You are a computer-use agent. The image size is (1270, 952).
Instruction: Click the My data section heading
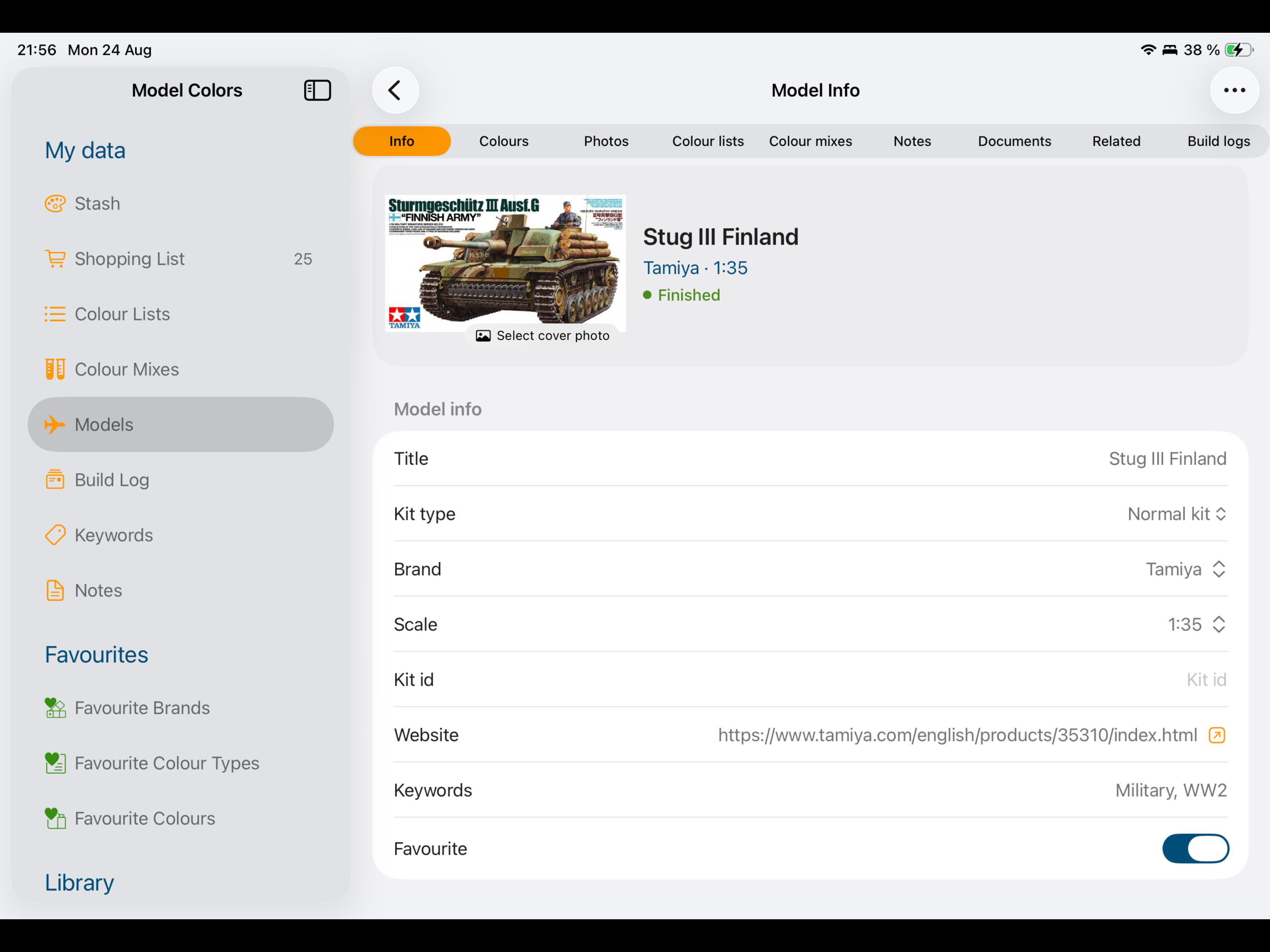[85, 150]
